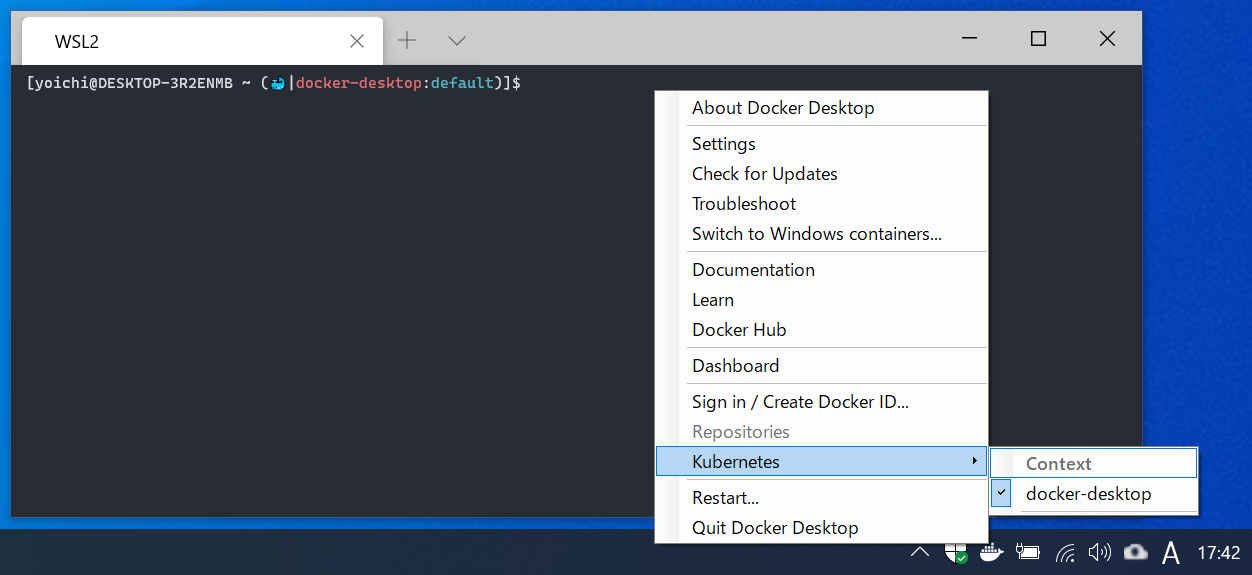Open About Docker Desktop
1252x575 pixels.
[821, 108]
